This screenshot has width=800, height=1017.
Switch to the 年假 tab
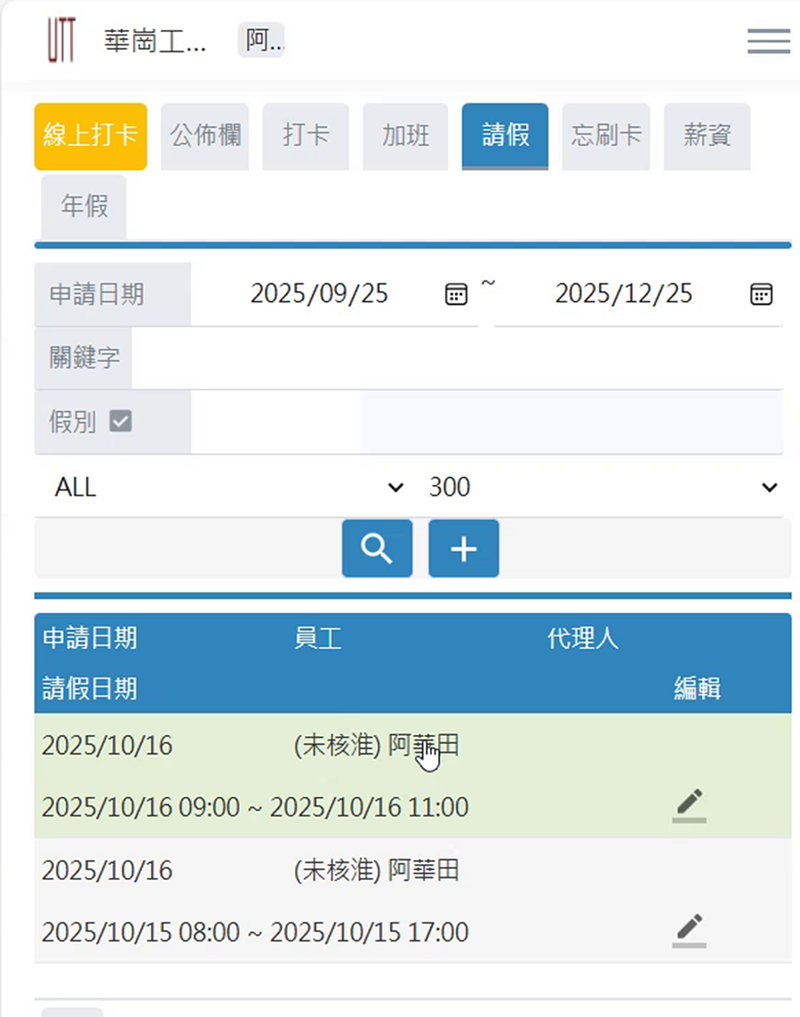84,207
